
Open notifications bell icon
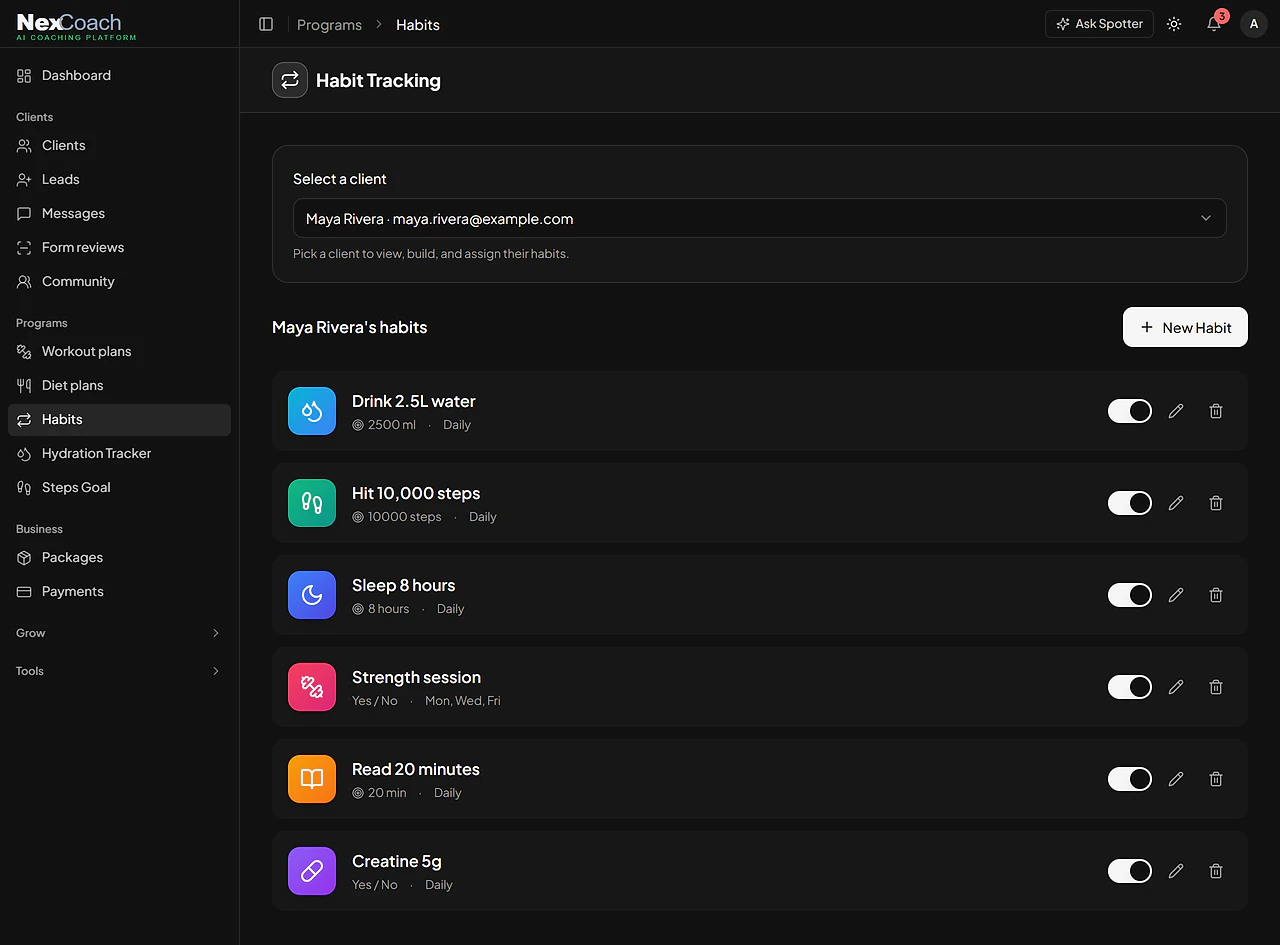(x=1214, y=24)
